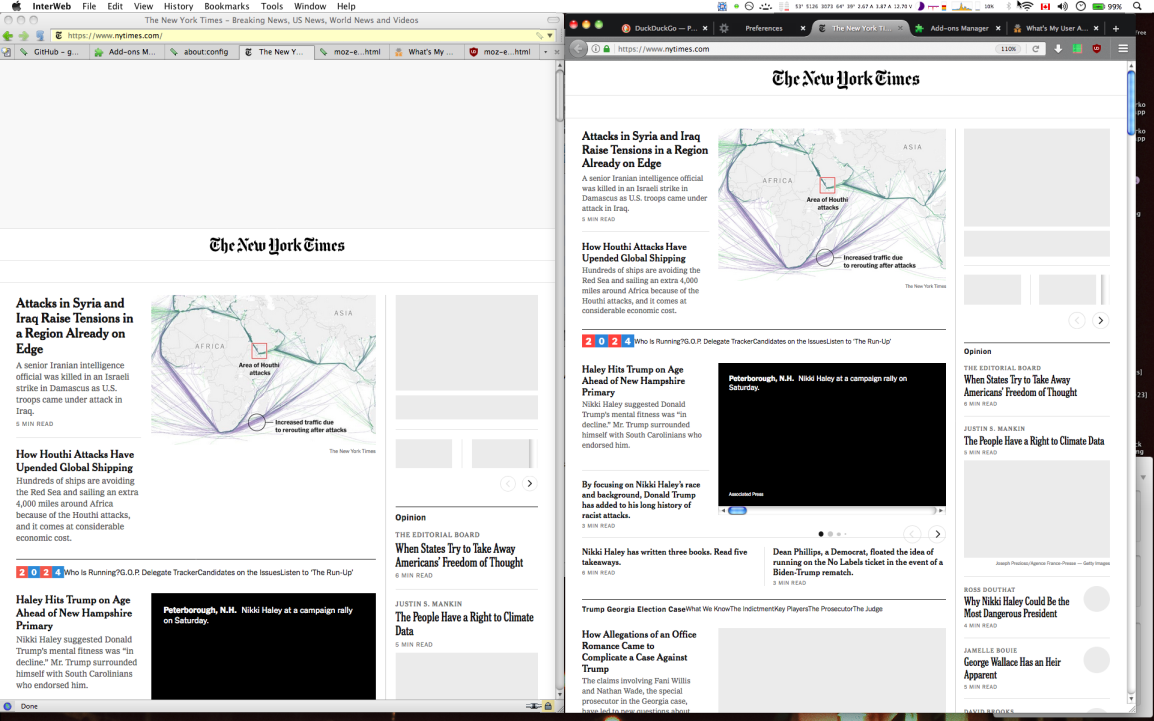The width and height of the screenshot is (1154, 721).
Task: Close current tab with InterWeb tab bar X
Action: [556, 52]
